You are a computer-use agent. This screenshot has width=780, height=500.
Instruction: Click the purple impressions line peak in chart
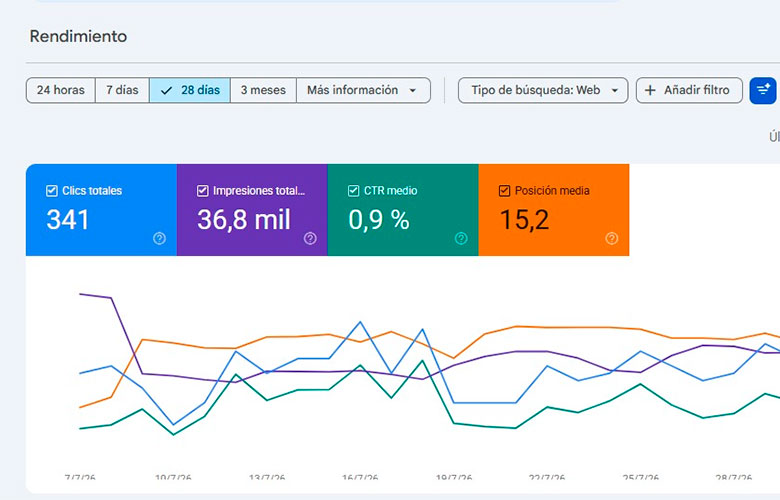tap(81, 294)
